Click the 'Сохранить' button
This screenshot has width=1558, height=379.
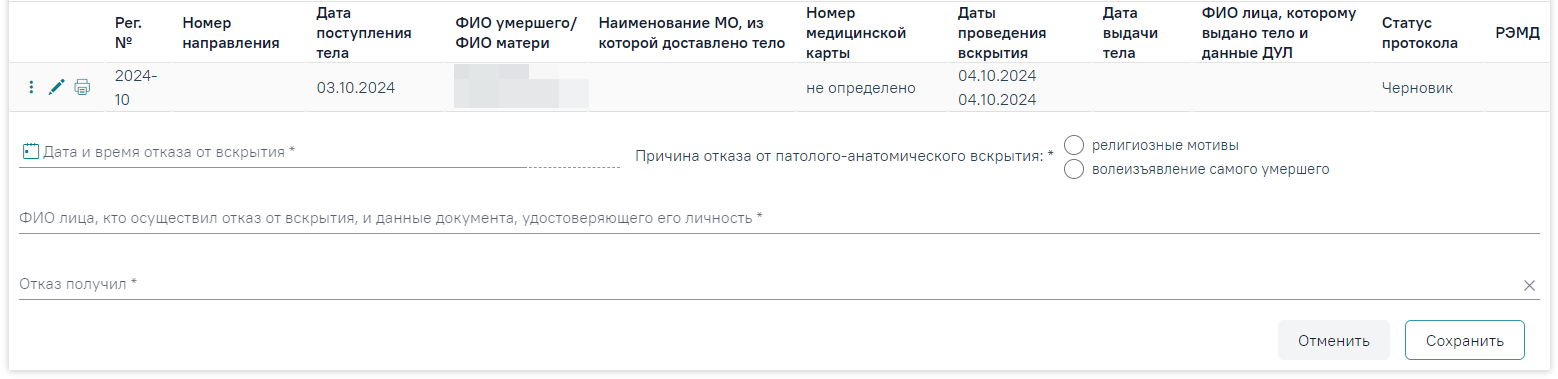coord(1465,340)
